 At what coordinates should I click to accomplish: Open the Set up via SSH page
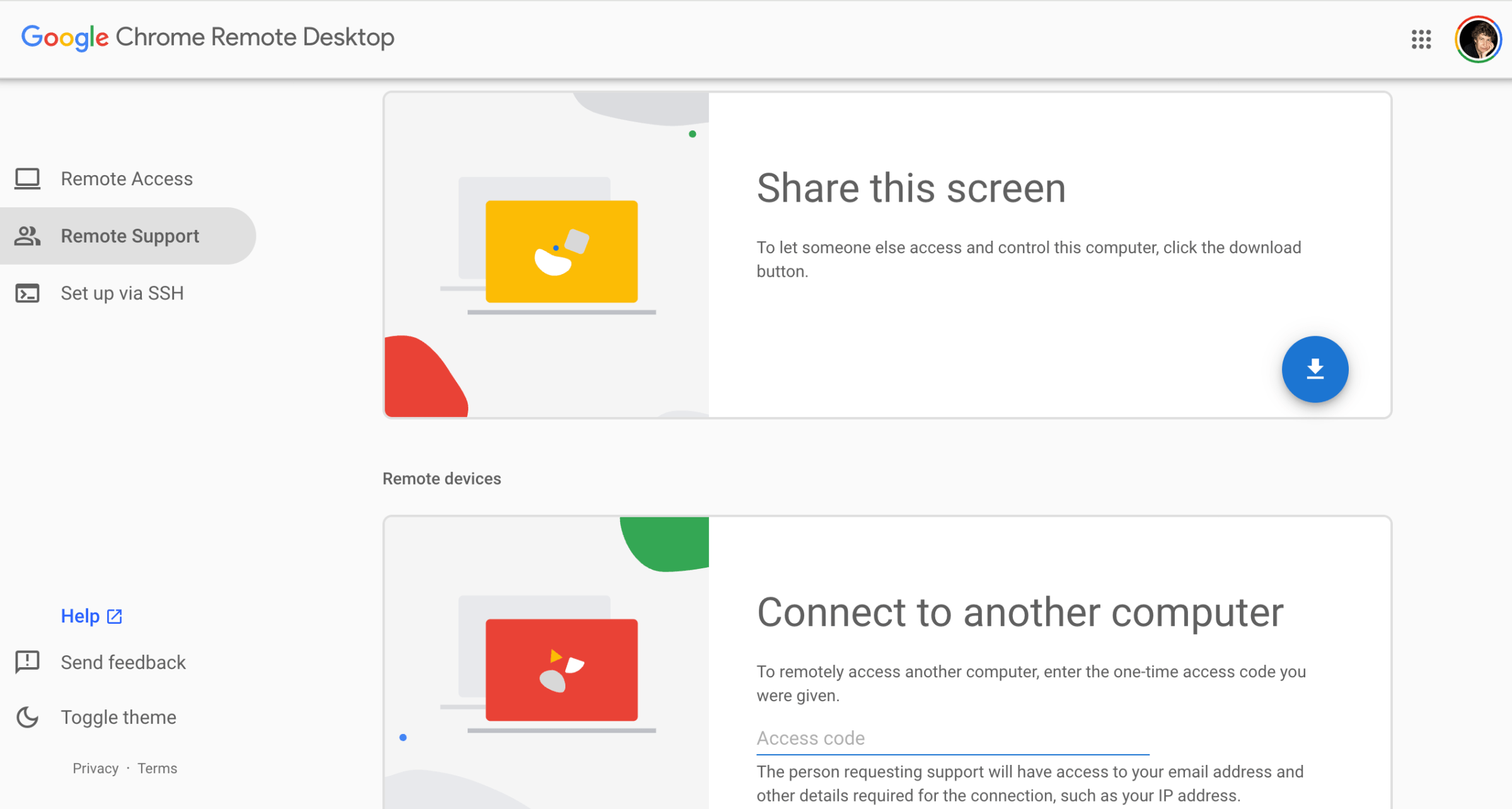[x=122, y=293]
